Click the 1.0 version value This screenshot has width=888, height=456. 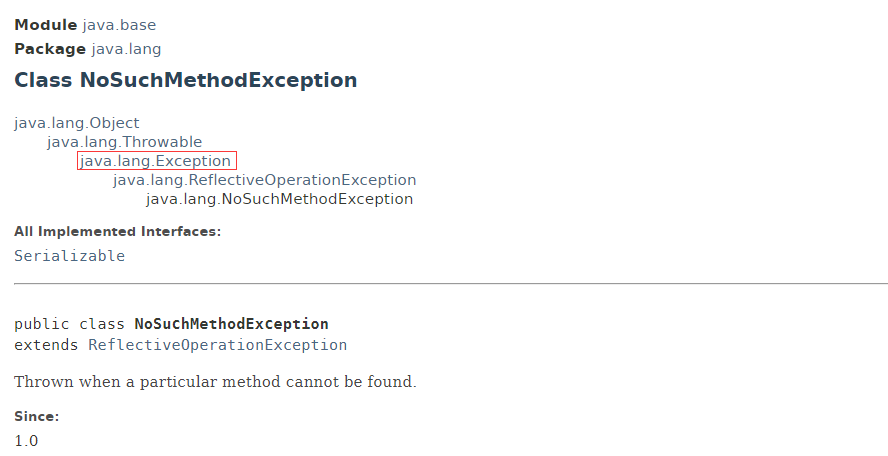point(26,441)
